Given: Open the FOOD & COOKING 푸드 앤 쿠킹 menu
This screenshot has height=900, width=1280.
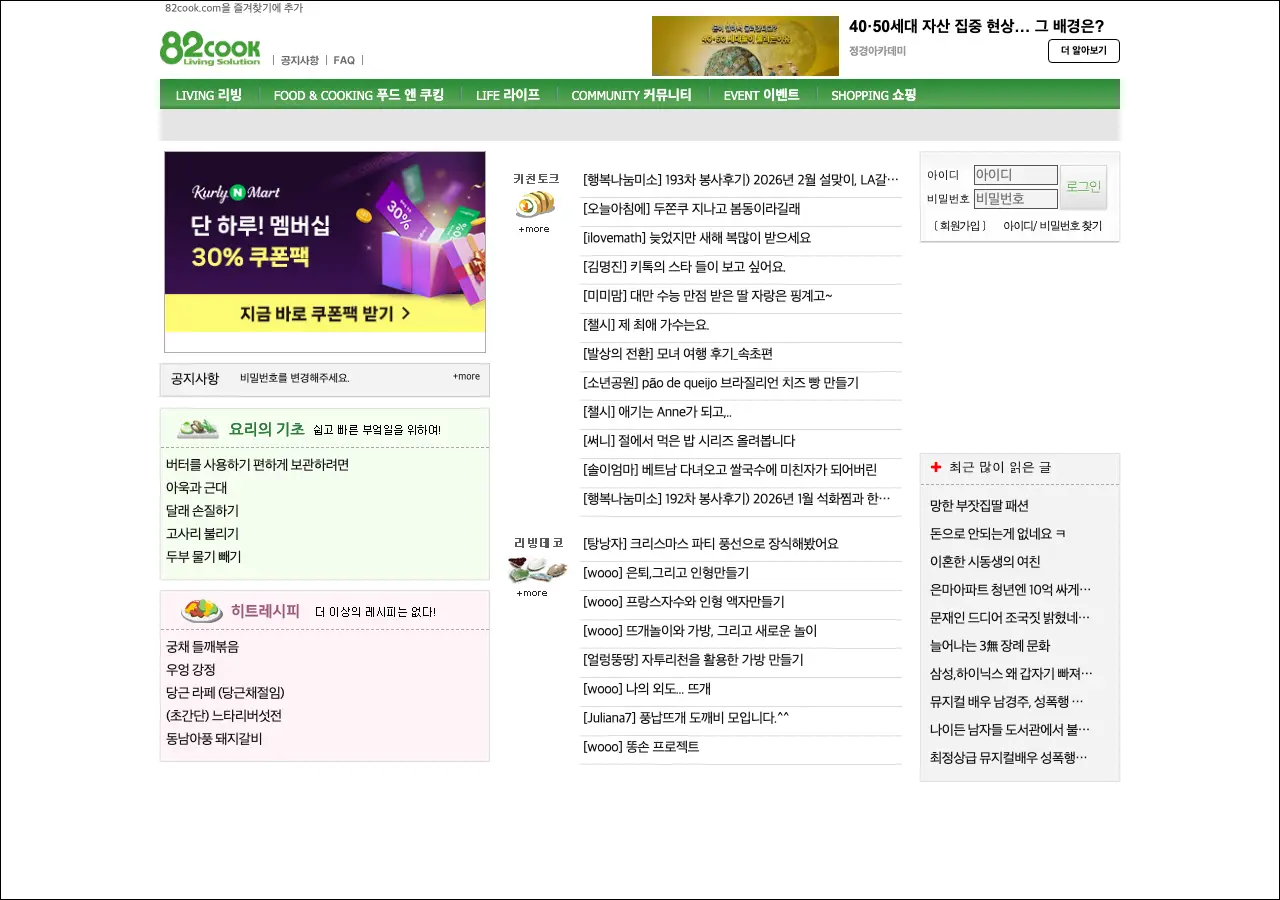Looking at the screenshot, I should [358, 95].
